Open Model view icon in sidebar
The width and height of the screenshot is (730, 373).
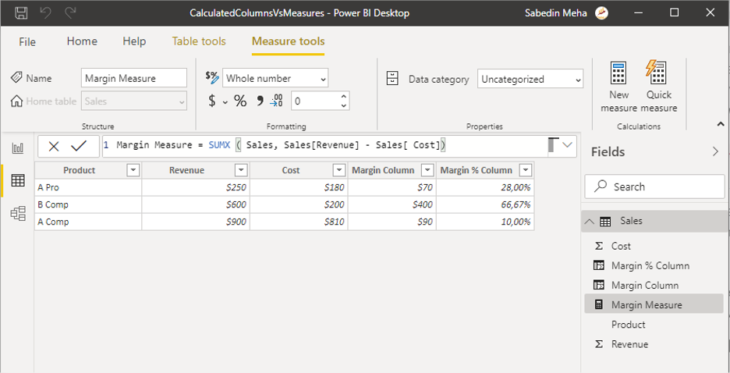(18, 213)
